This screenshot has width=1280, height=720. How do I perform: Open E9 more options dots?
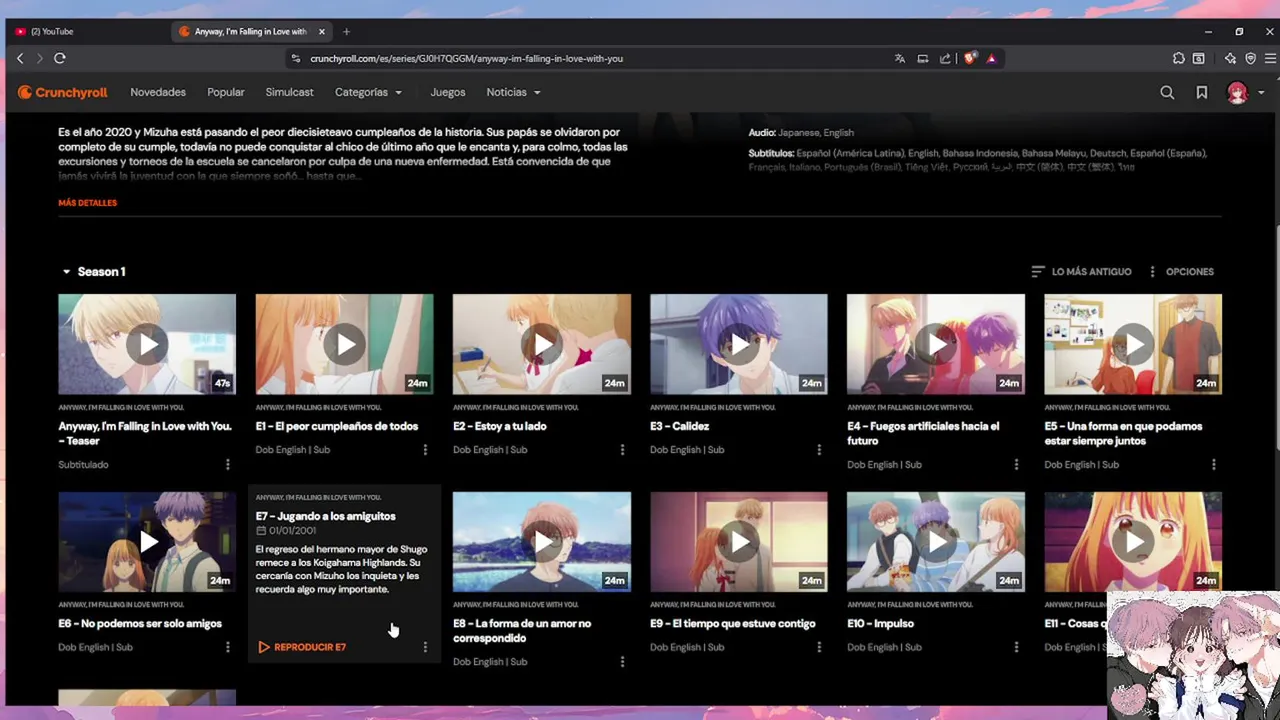click(819, 647)
